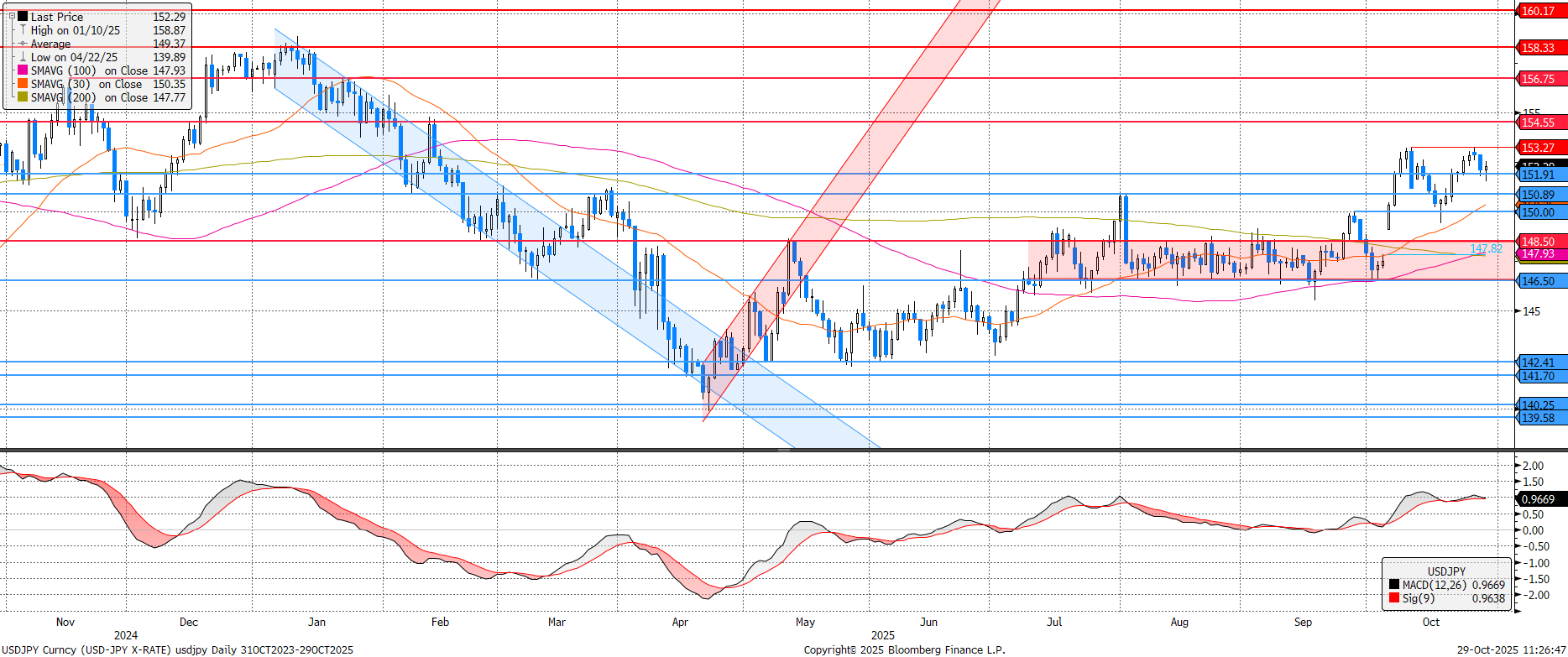The width and height of the screenshot is (1568, 657).
Task: Select the Low on 04/22/25 marker icon
Action: [23, 57]
